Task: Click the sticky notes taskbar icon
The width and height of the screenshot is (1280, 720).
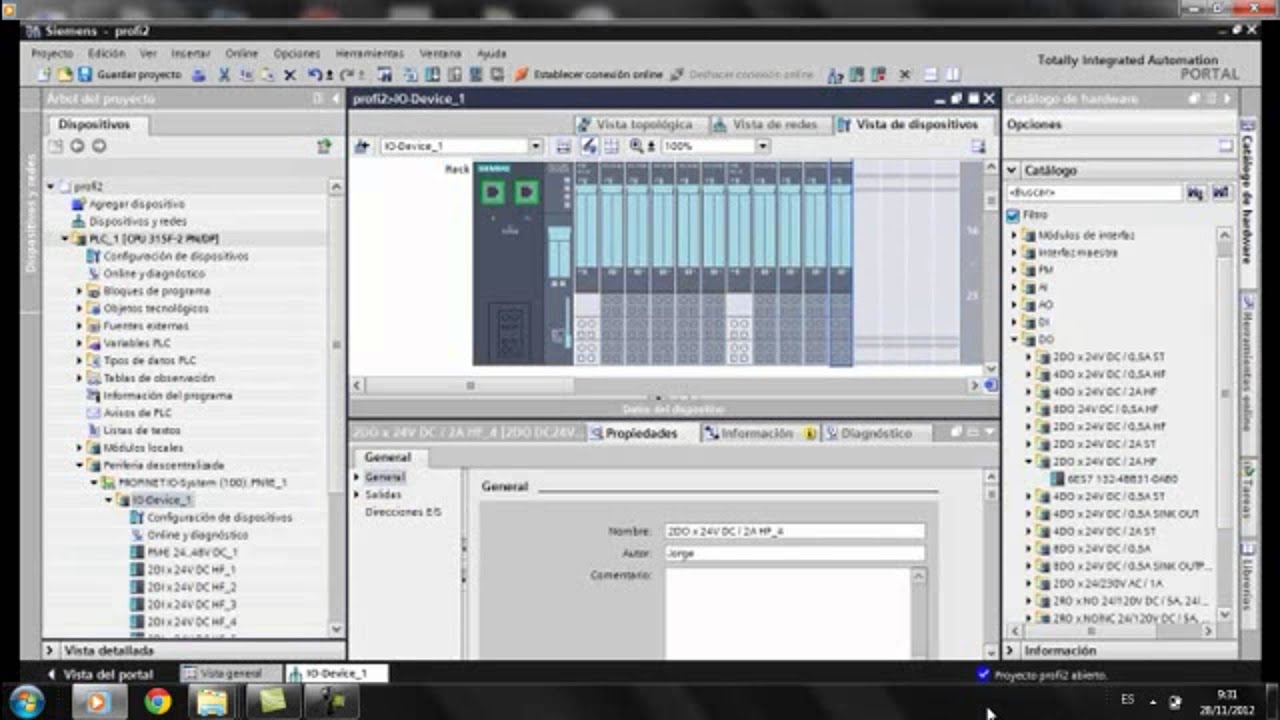Action: pyautogui.click(x=272, y=702)
